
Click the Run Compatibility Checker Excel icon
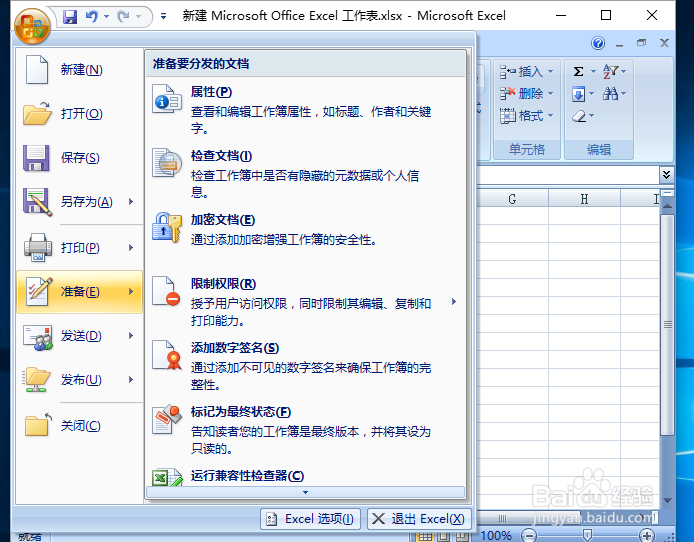tap(167, 477)
